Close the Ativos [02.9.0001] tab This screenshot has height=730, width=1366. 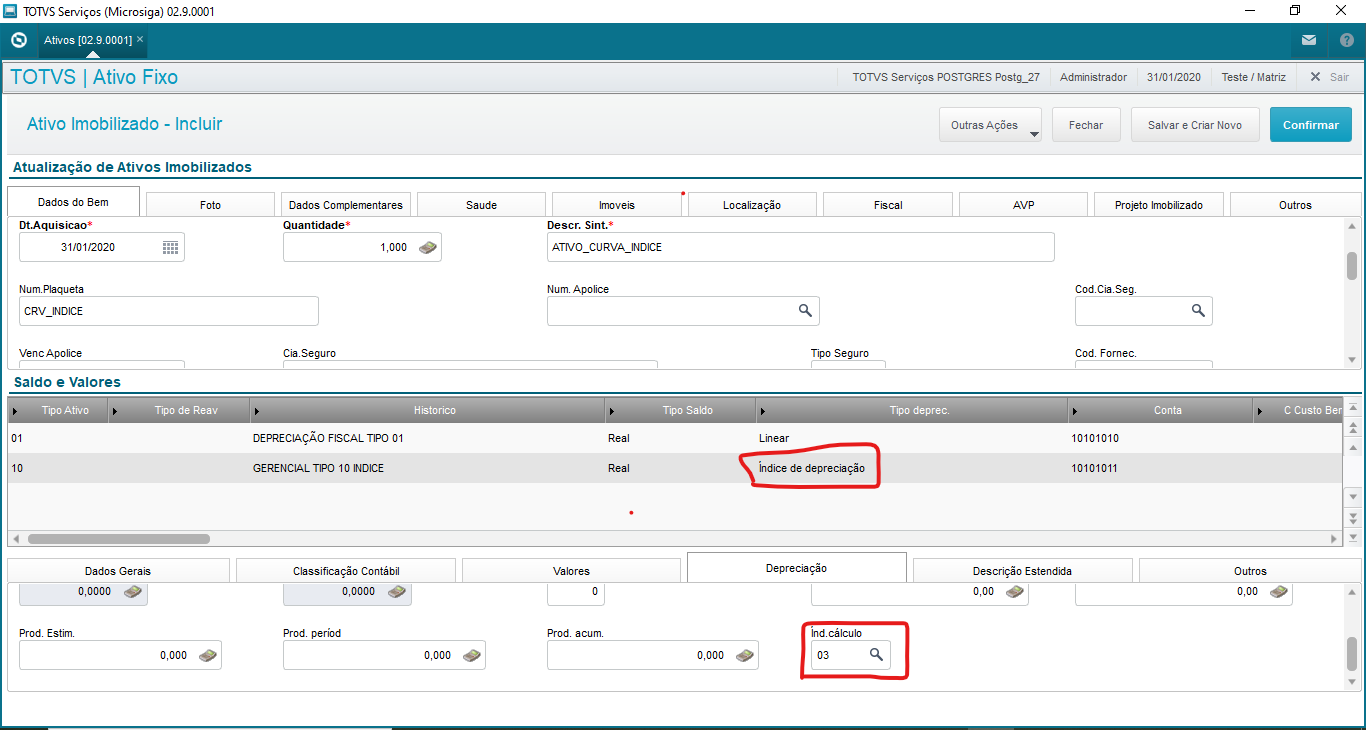point(140,39)
